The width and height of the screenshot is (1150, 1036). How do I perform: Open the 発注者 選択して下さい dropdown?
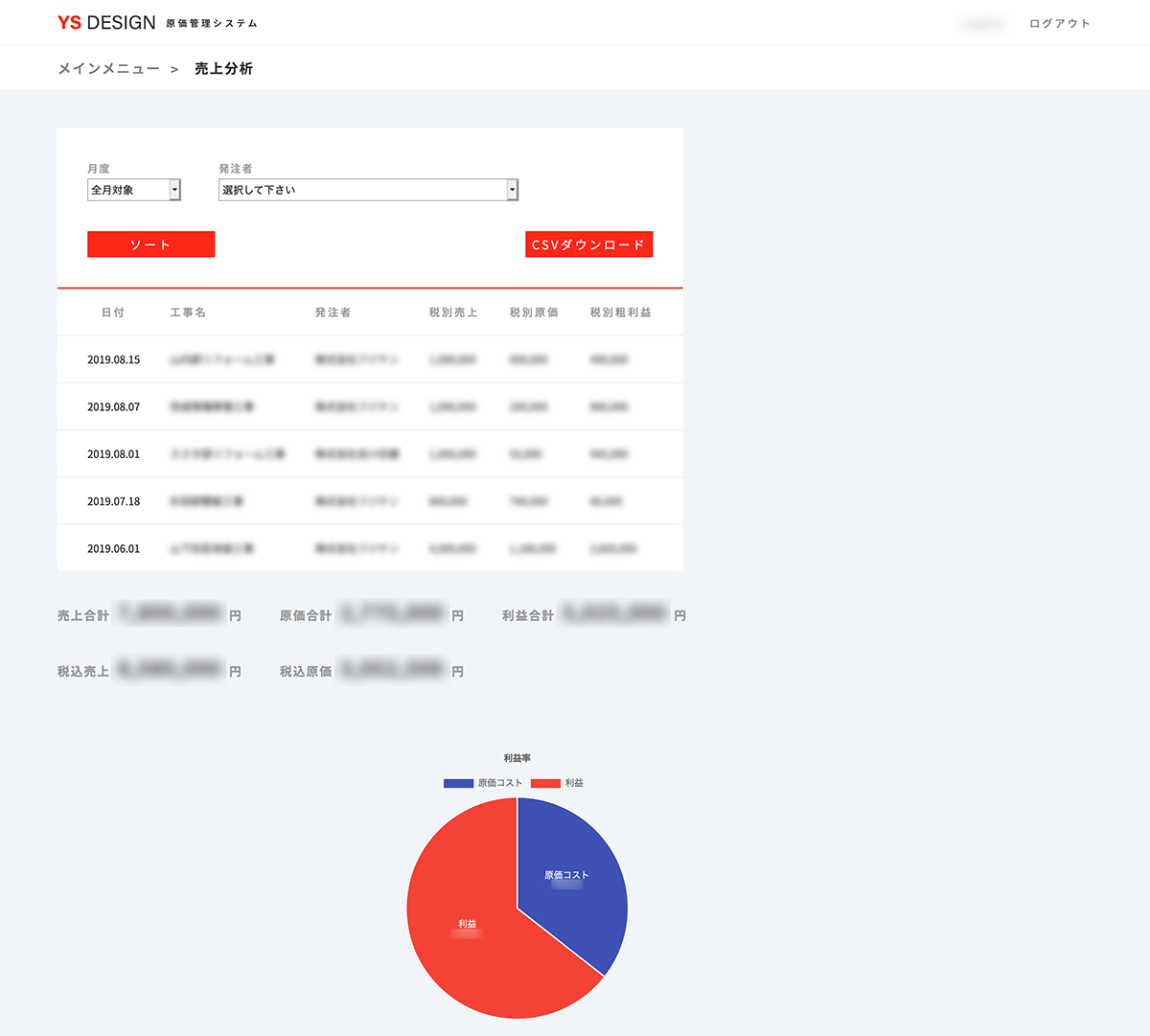pos(369,190)
